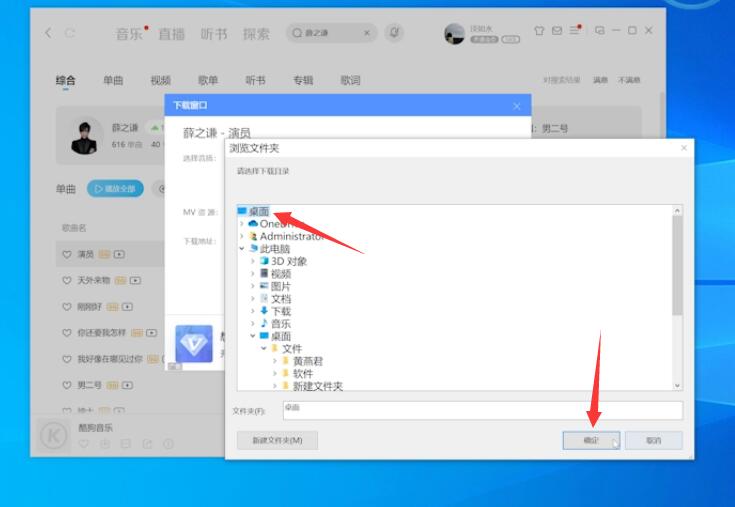Switch to the 单曲 results tab
735x507 pixels.
point(113,81)
